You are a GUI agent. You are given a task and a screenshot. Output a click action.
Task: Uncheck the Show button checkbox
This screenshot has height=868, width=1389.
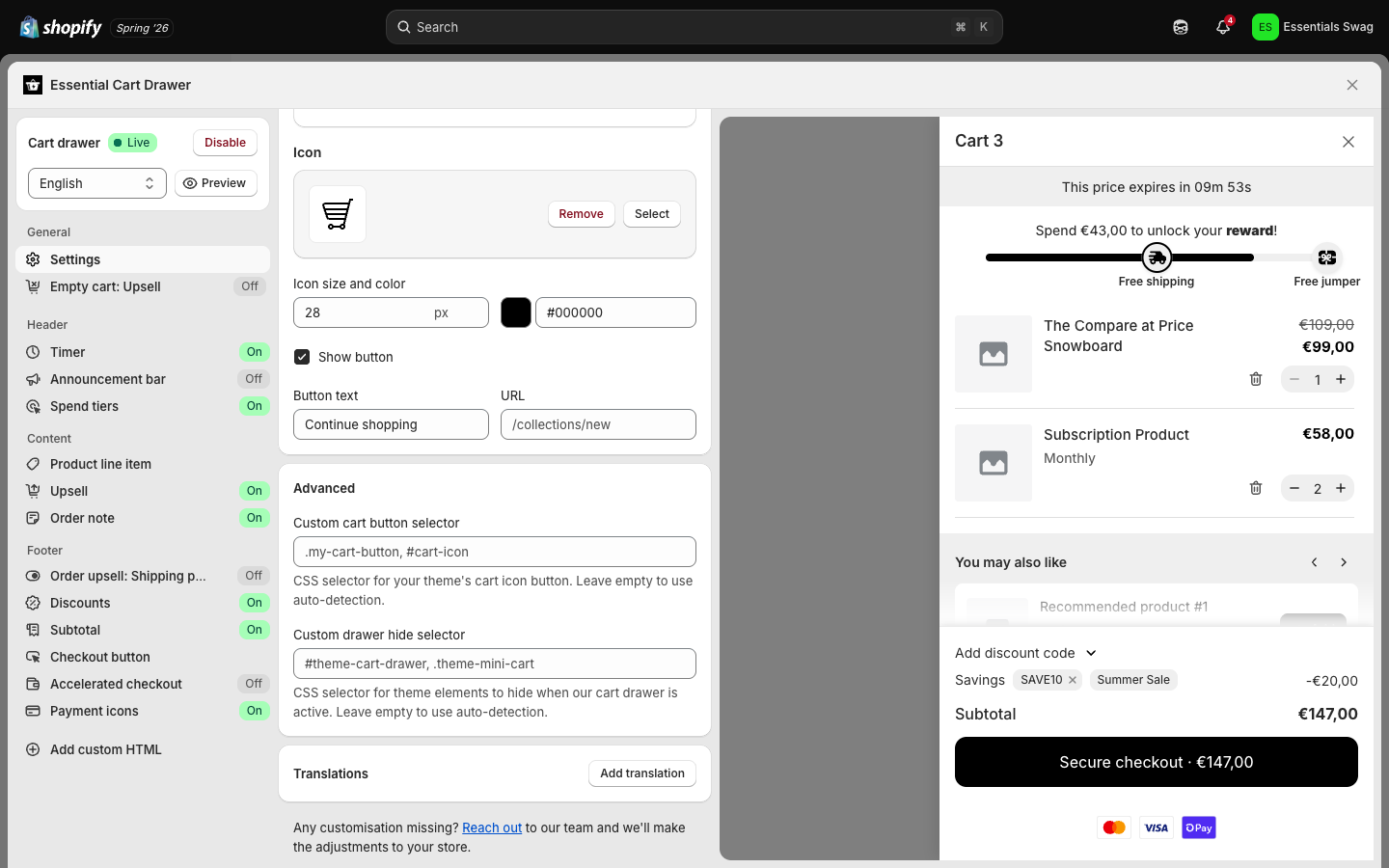302,357
